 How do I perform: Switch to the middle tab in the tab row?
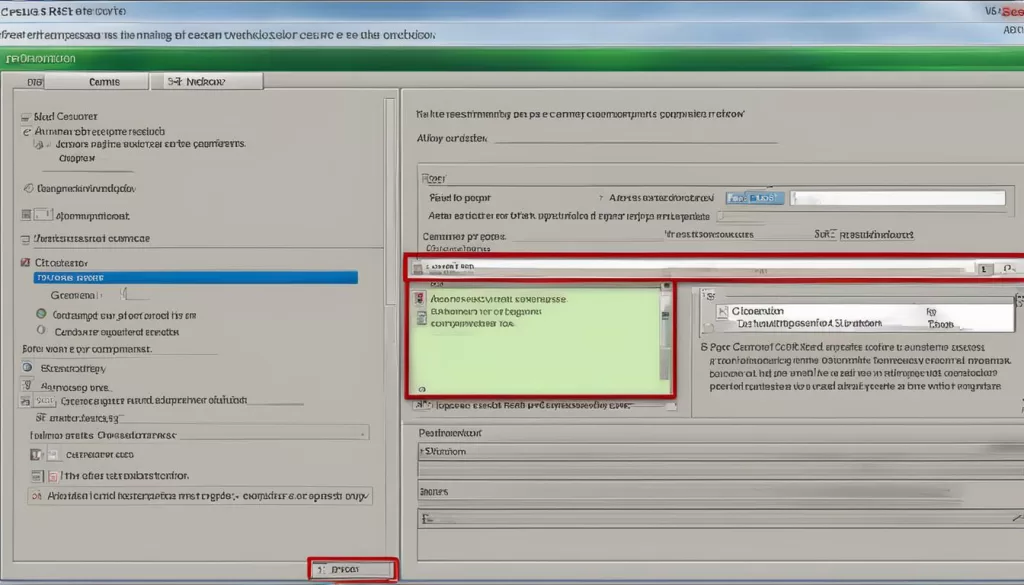tap(103, 82)
